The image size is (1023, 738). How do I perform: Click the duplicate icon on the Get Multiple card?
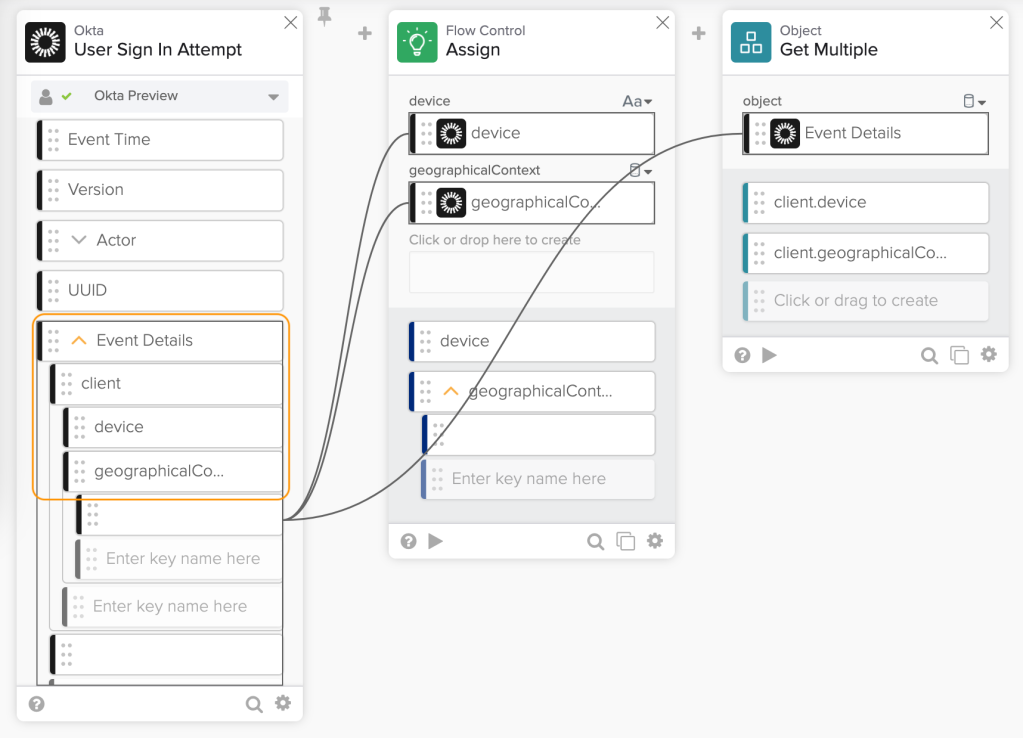pos(959,355)
